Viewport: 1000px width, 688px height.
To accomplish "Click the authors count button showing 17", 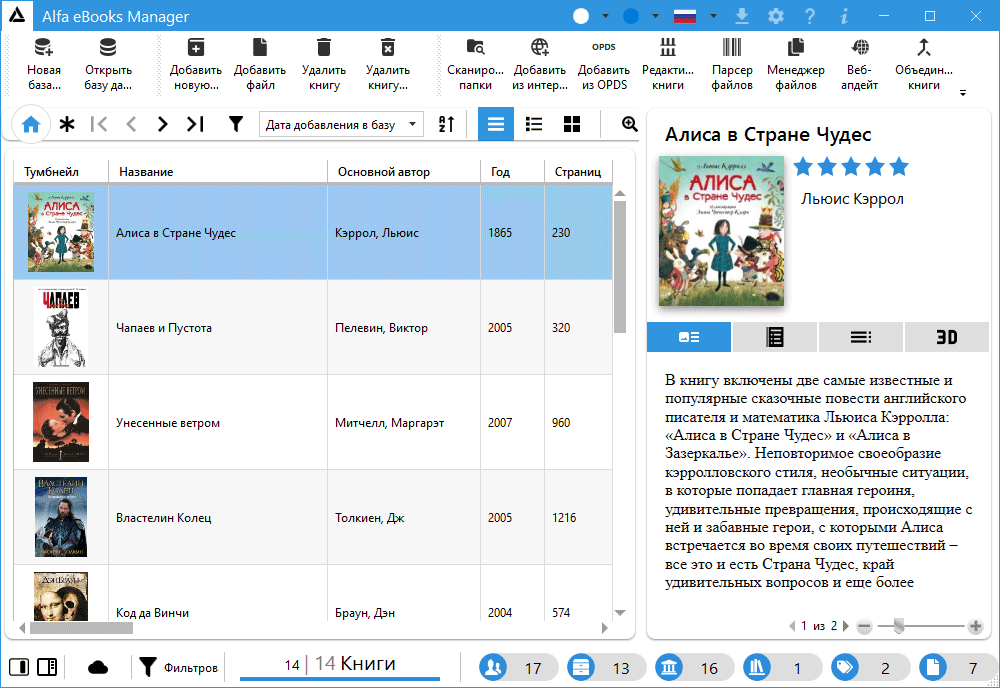I will click(516, 667).
